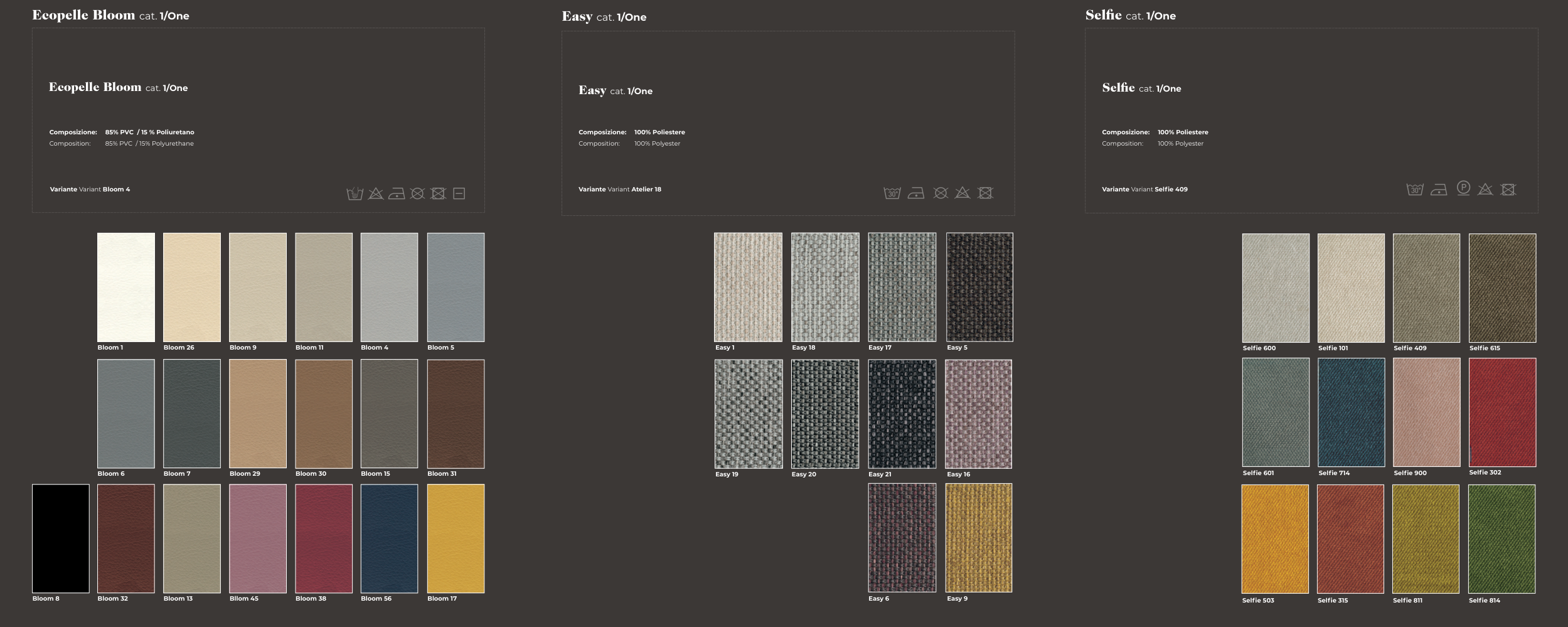The width and height of the screenshot is (1568, 627).
Task: Click the dry clean P icon in Selfie
Action: coord(1463,188)
